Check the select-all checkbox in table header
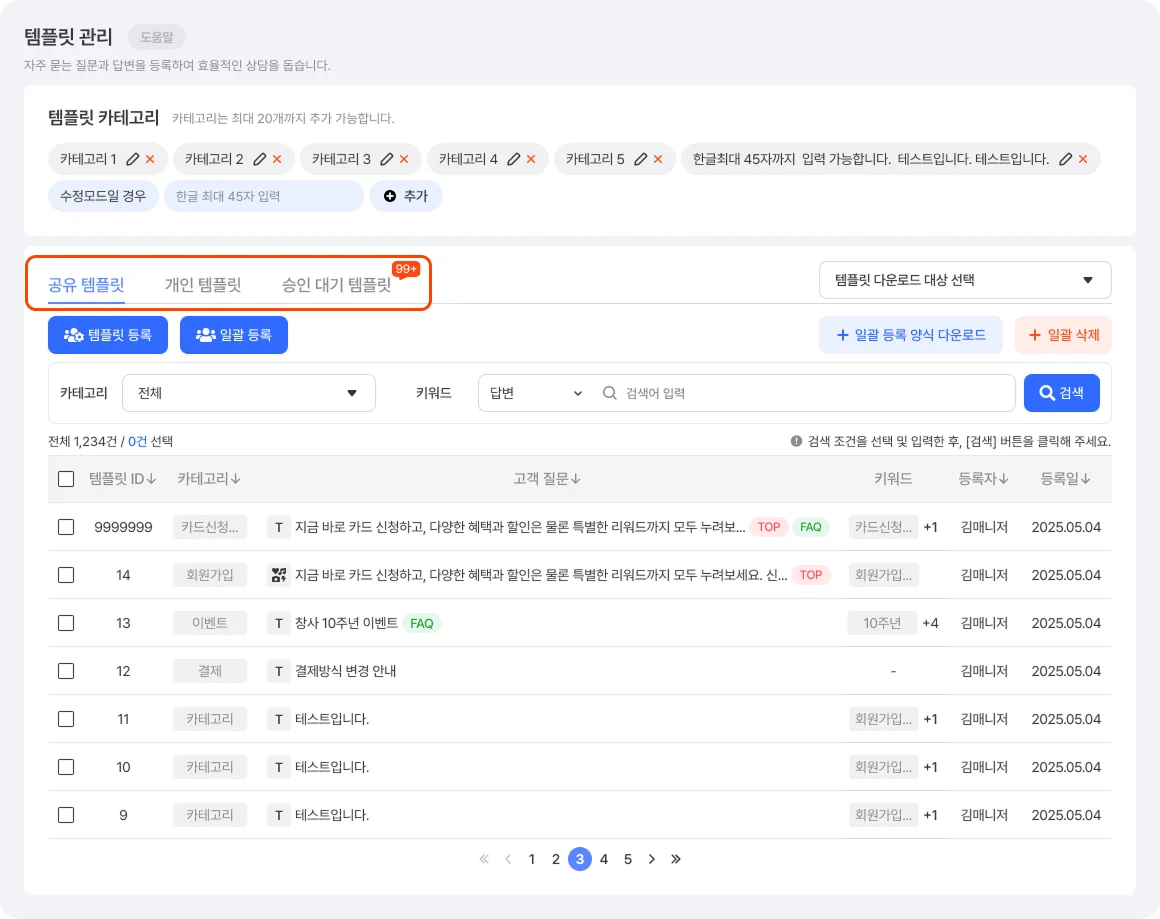1160x919 pixels. click(x=66, y=478)
